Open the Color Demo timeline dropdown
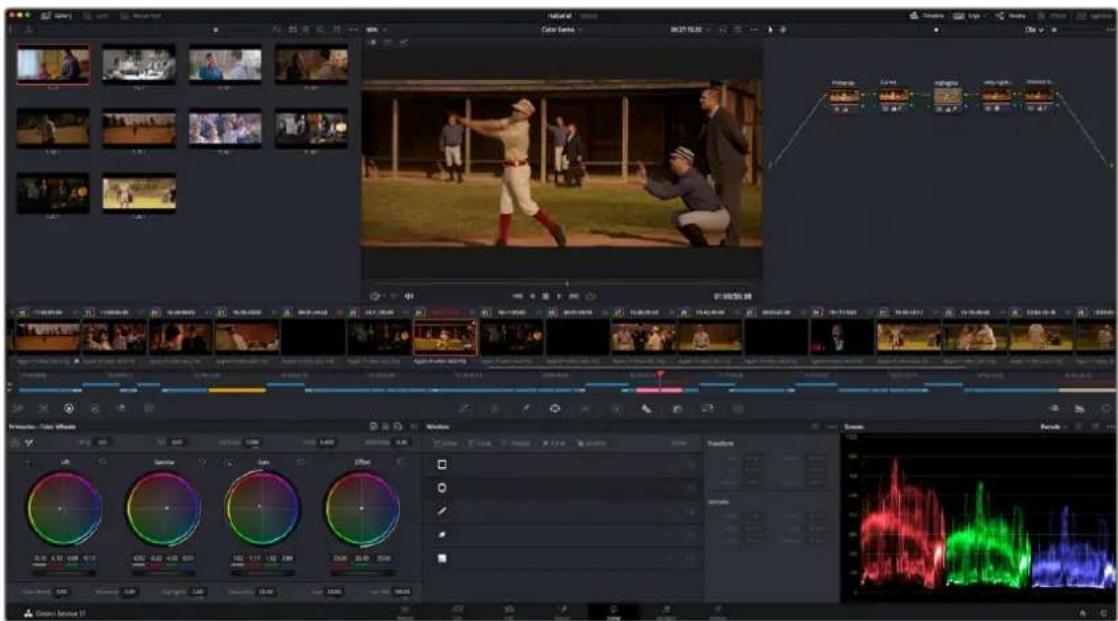This screenshot has width=1118, height=621. pyautogui.click(x=562, y=30)
